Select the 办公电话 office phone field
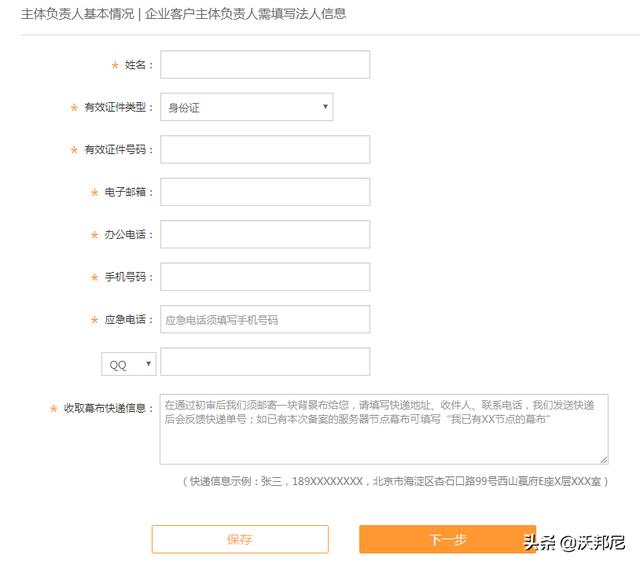The image size is (640, 566). (x=265, y=234)
